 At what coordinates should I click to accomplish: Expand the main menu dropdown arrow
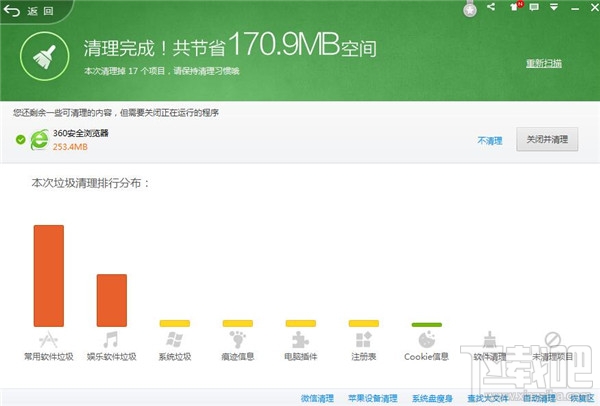(x=554, y=7)
